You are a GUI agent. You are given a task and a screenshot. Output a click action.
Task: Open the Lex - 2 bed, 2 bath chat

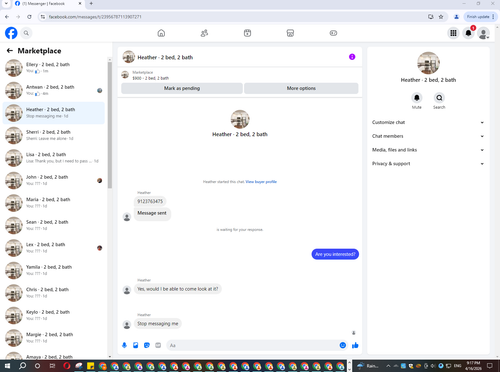[54, 248]
